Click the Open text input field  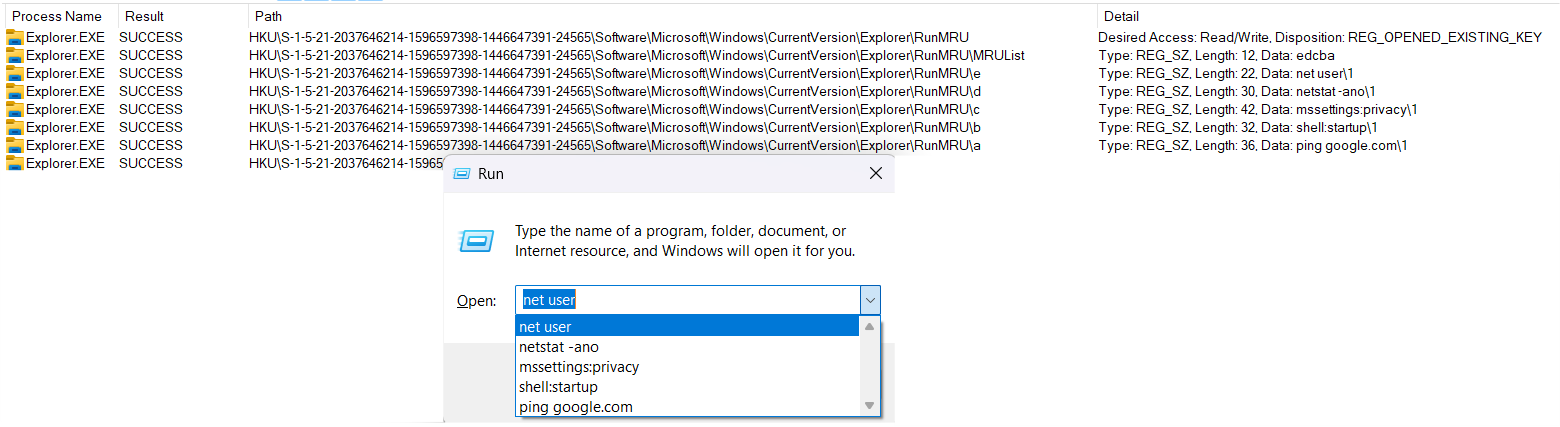coord(688,300)
